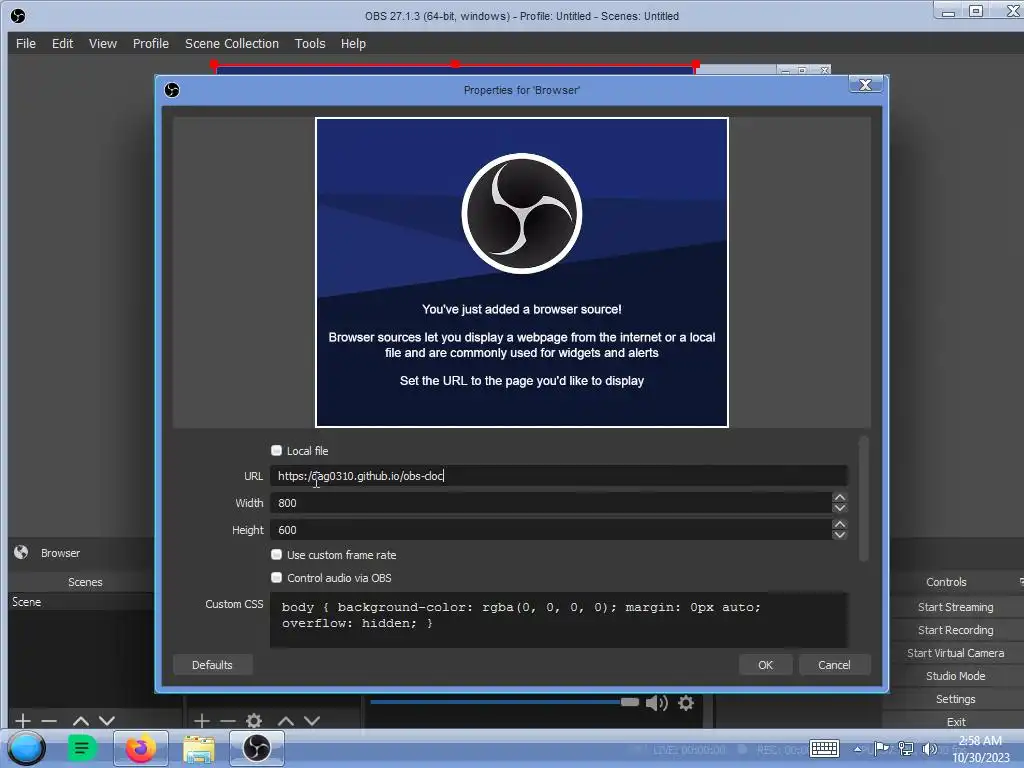Add a scene with the plus icon
Screen dimensions: 1024x768
[x=23, y=721]
